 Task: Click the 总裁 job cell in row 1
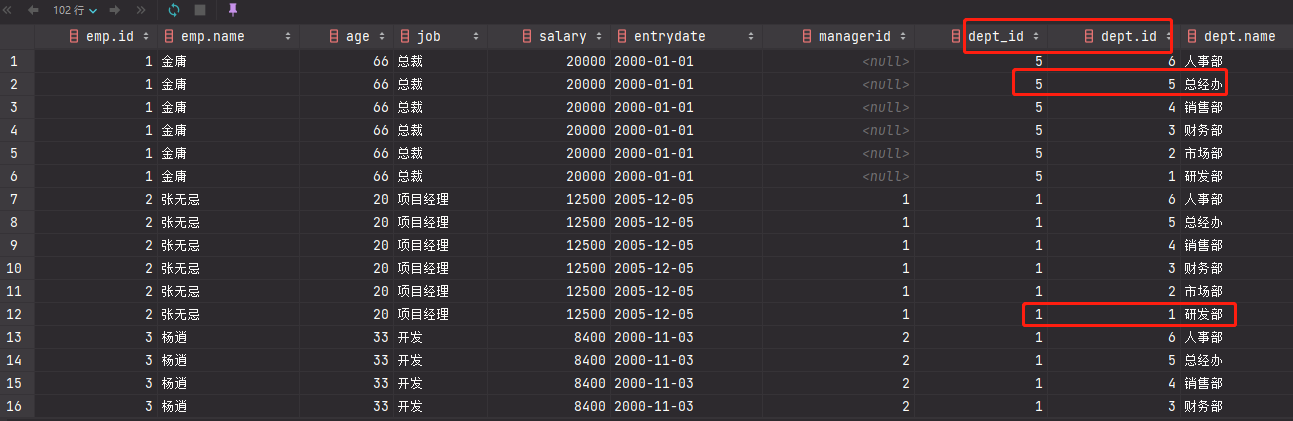[x=440, y=61]
